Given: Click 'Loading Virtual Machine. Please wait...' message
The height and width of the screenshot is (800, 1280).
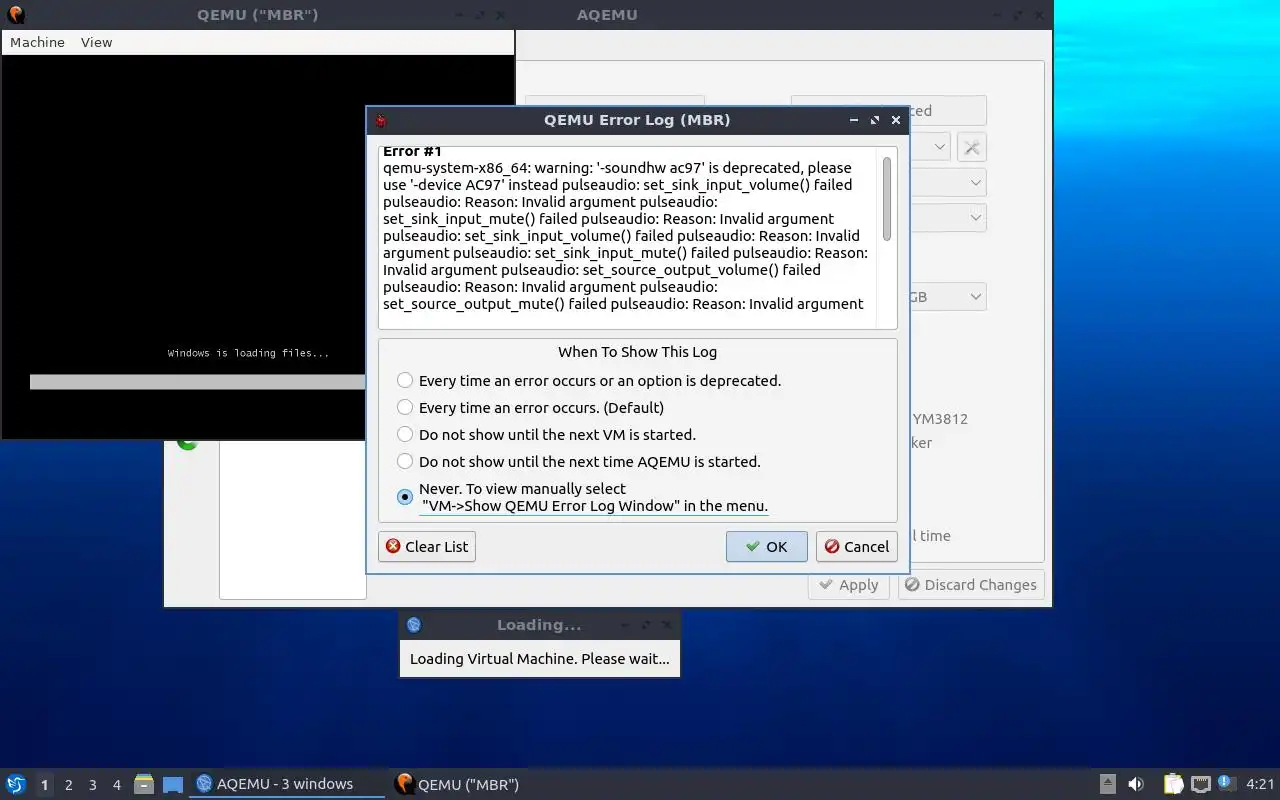Looking at the screenshot, I should coord(540,658).
